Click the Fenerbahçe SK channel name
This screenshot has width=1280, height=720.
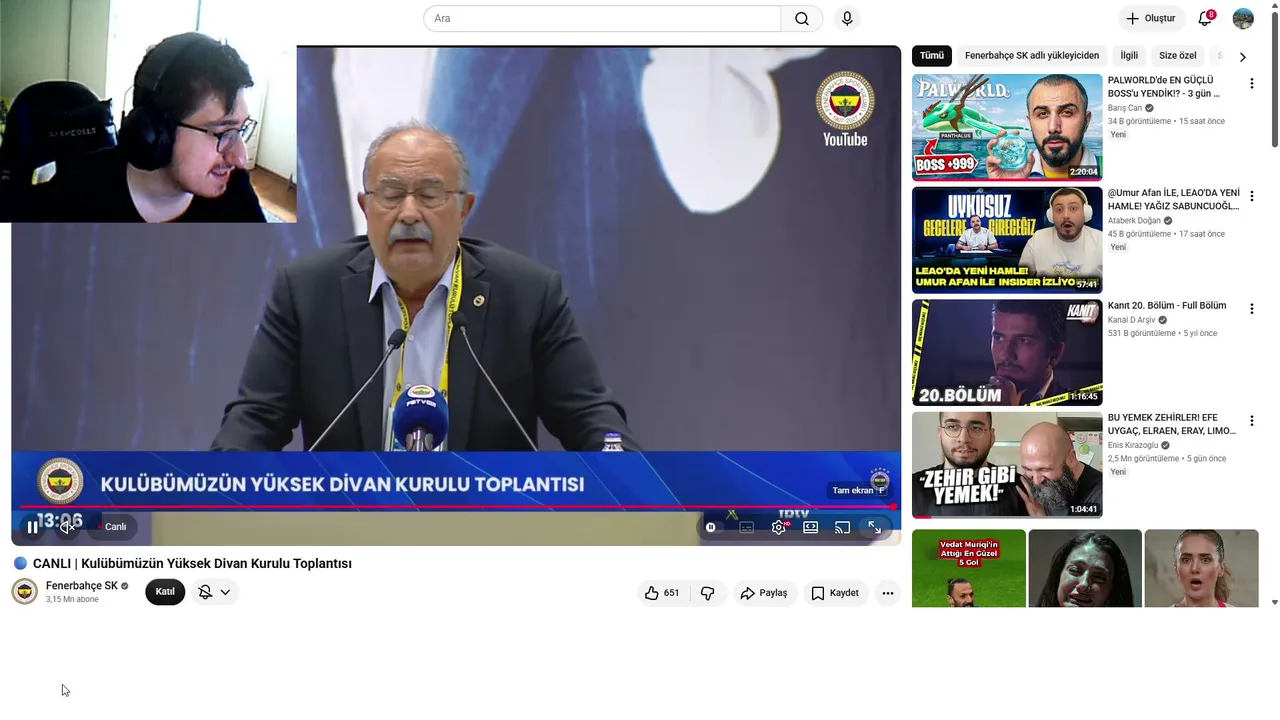pos(82,586)
